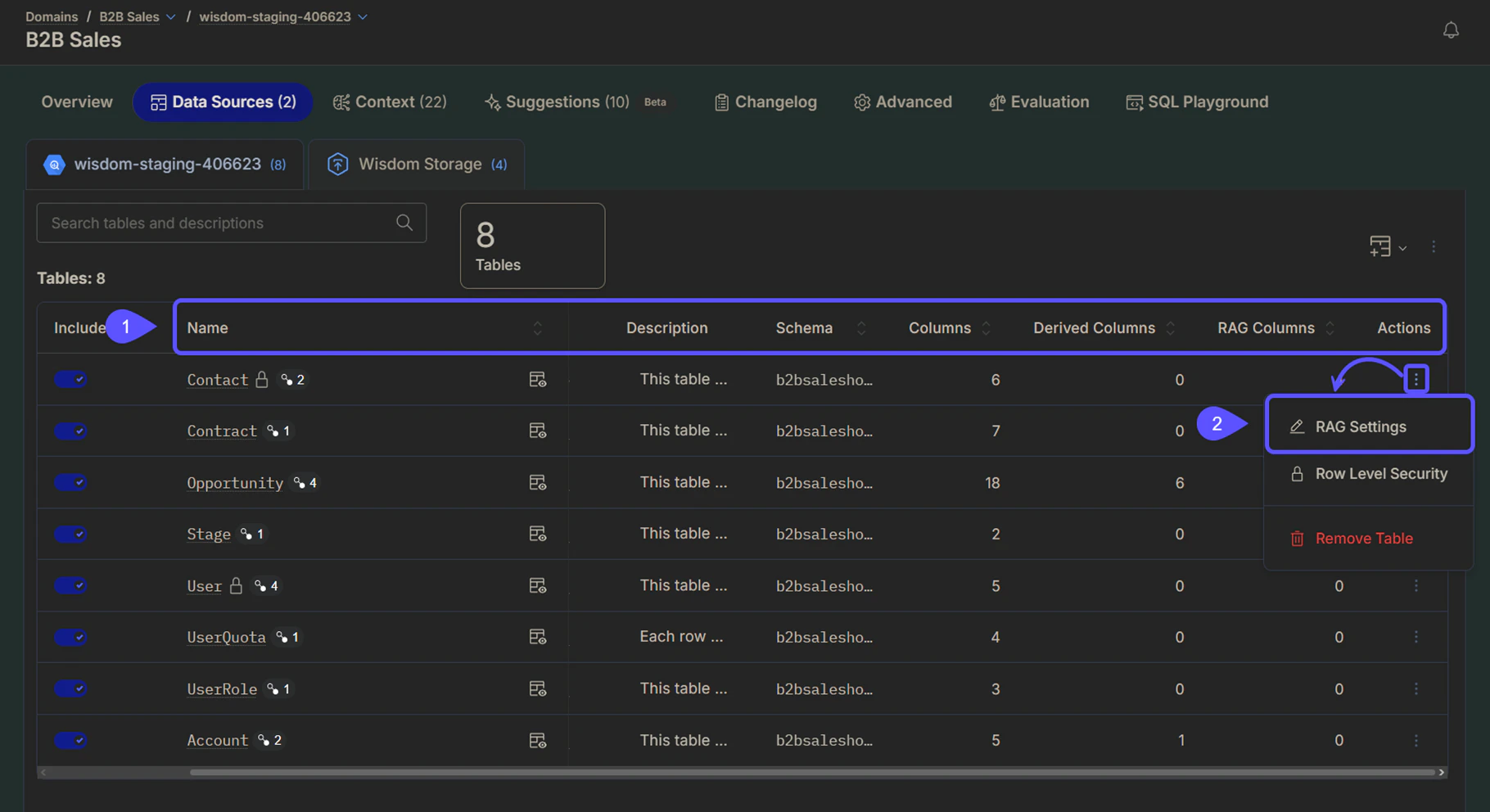The height and width of the screenshot is (812, 1490).
Task: Open actions menu for UserRole row
Action: 1416,688
